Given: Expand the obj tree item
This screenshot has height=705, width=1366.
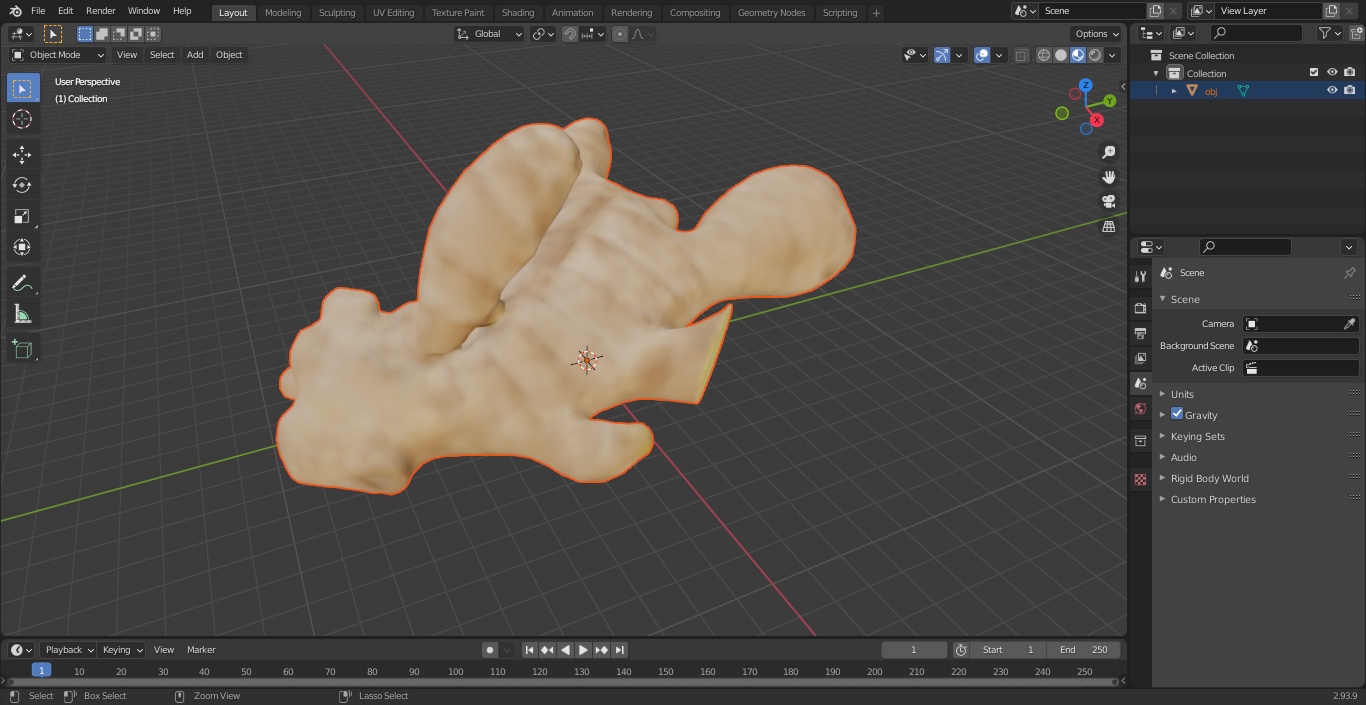Looking at the screenshot, I should tap(1174, 91).
